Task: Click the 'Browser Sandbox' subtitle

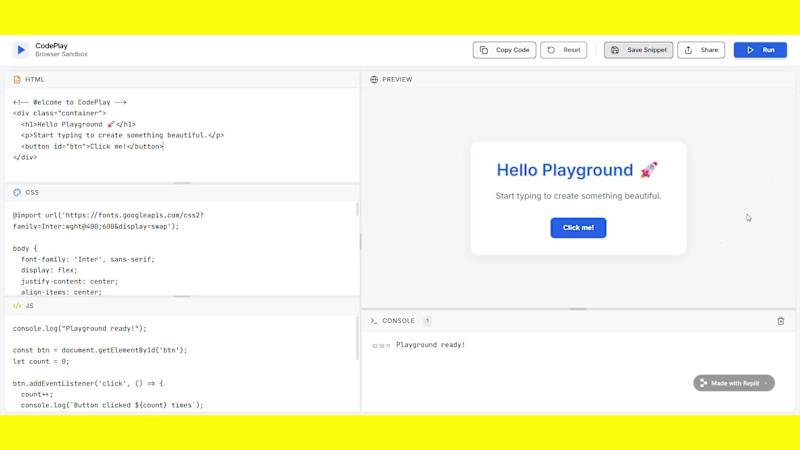Action: 61,54
